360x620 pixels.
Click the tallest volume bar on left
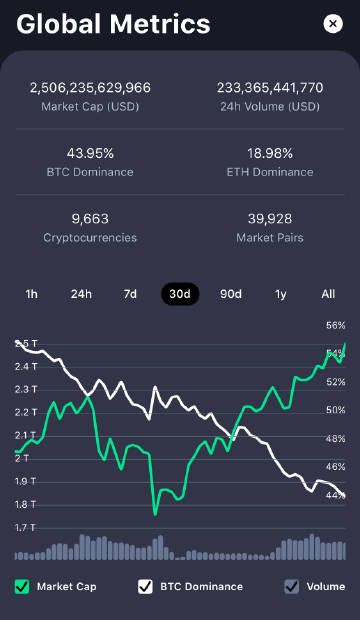82,547
